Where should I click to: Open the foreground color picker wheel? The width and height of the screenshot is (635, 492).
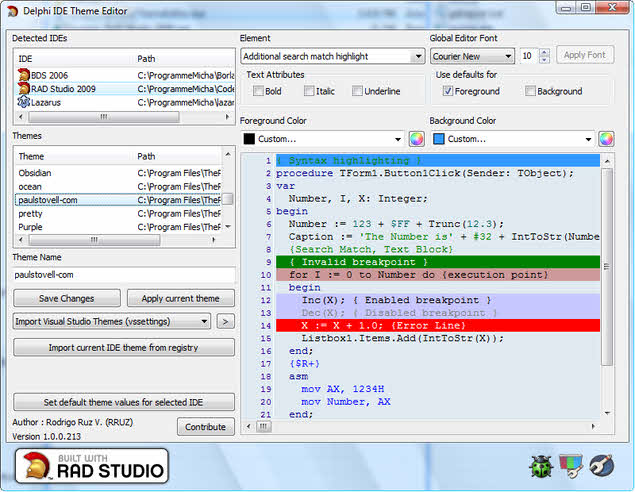pyautogui.click(x=416, y=139)
